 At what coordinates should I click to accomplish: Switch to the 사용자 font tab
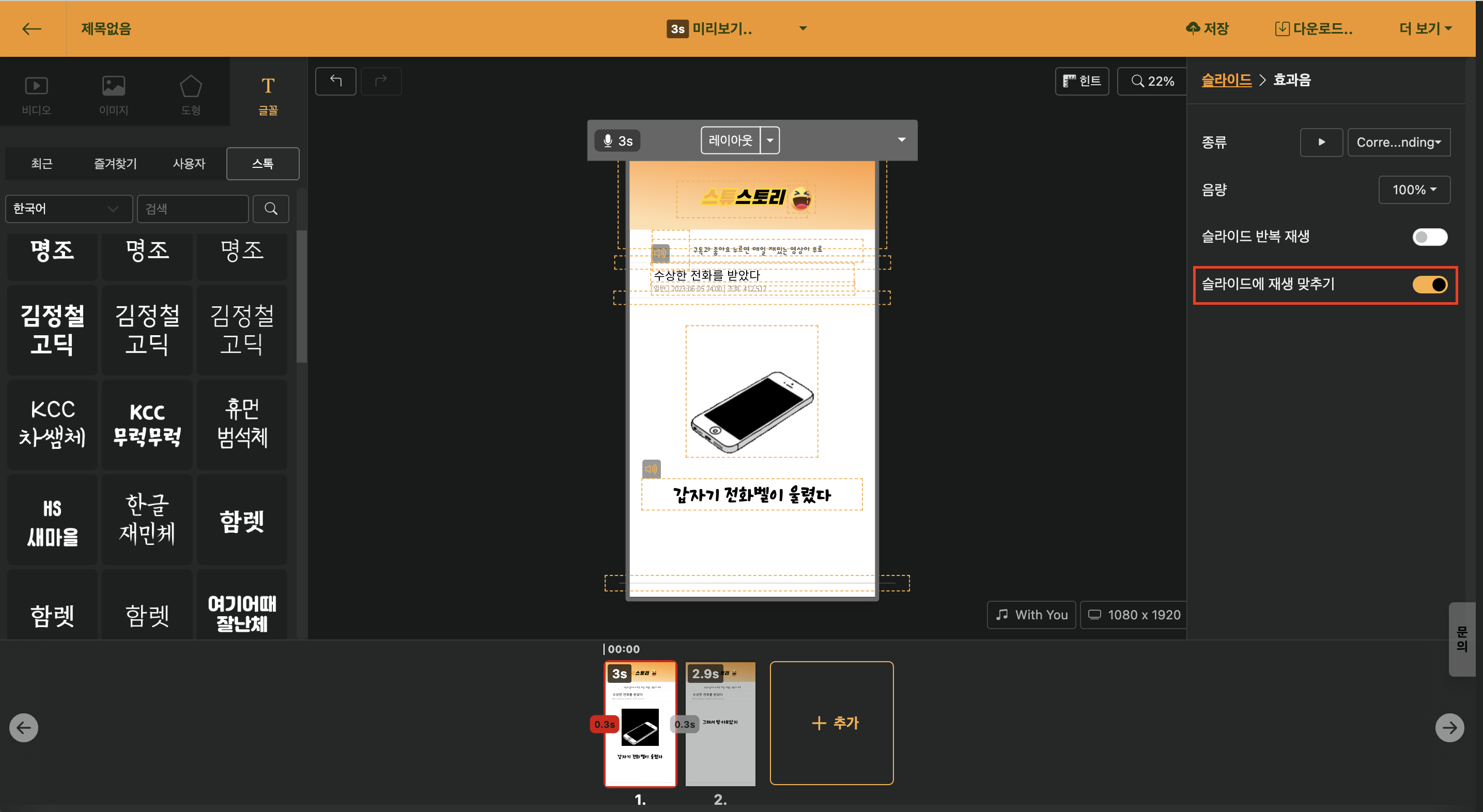click(189, 163)
